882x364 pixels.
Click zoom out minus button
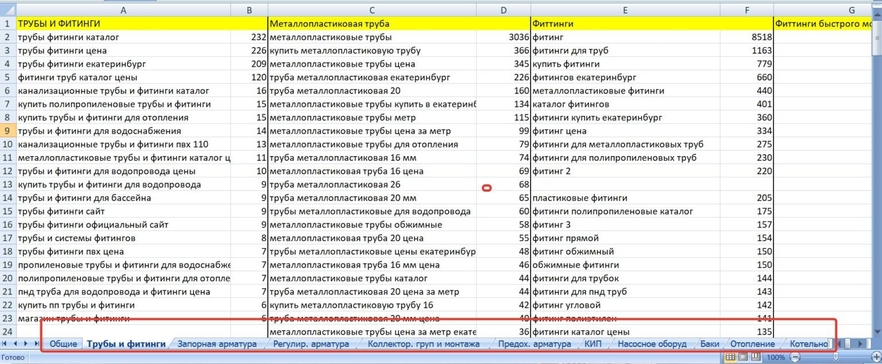click(x=795, y=357)
